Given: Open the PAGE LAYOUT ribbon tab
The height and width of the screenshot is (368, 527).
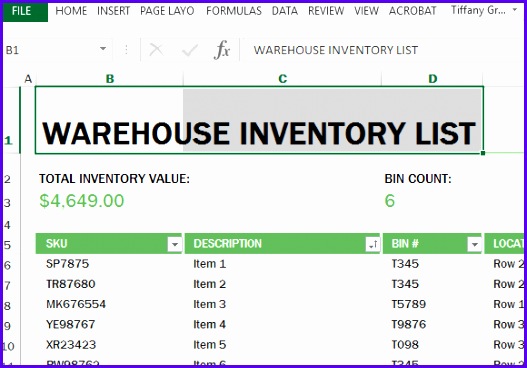Looking at the screenshot, I should point(167,11).
